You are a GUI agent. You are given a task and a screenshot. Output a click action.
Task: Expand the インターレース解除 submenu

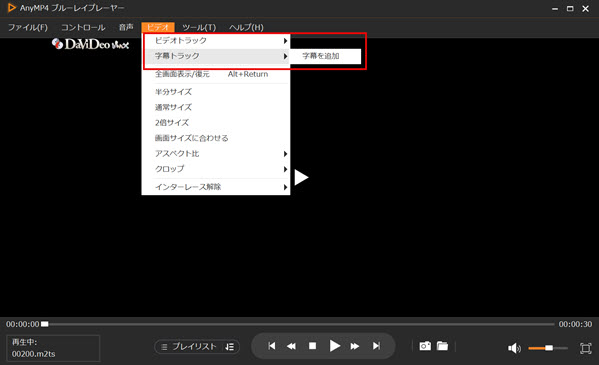(x=216, y=187)
